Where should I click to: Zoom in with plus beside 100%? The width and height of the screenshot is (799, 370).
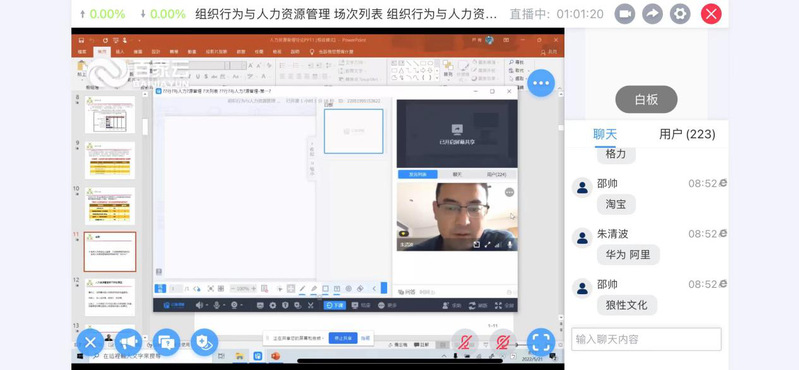click(254, 288)
